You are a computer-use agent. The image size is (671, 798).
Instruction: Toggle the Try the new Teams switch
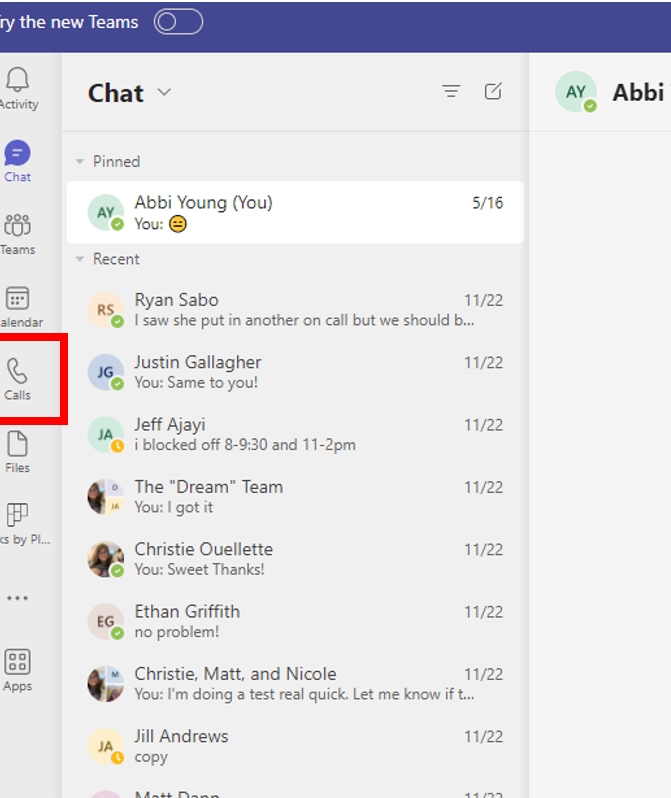click(178, 22)
